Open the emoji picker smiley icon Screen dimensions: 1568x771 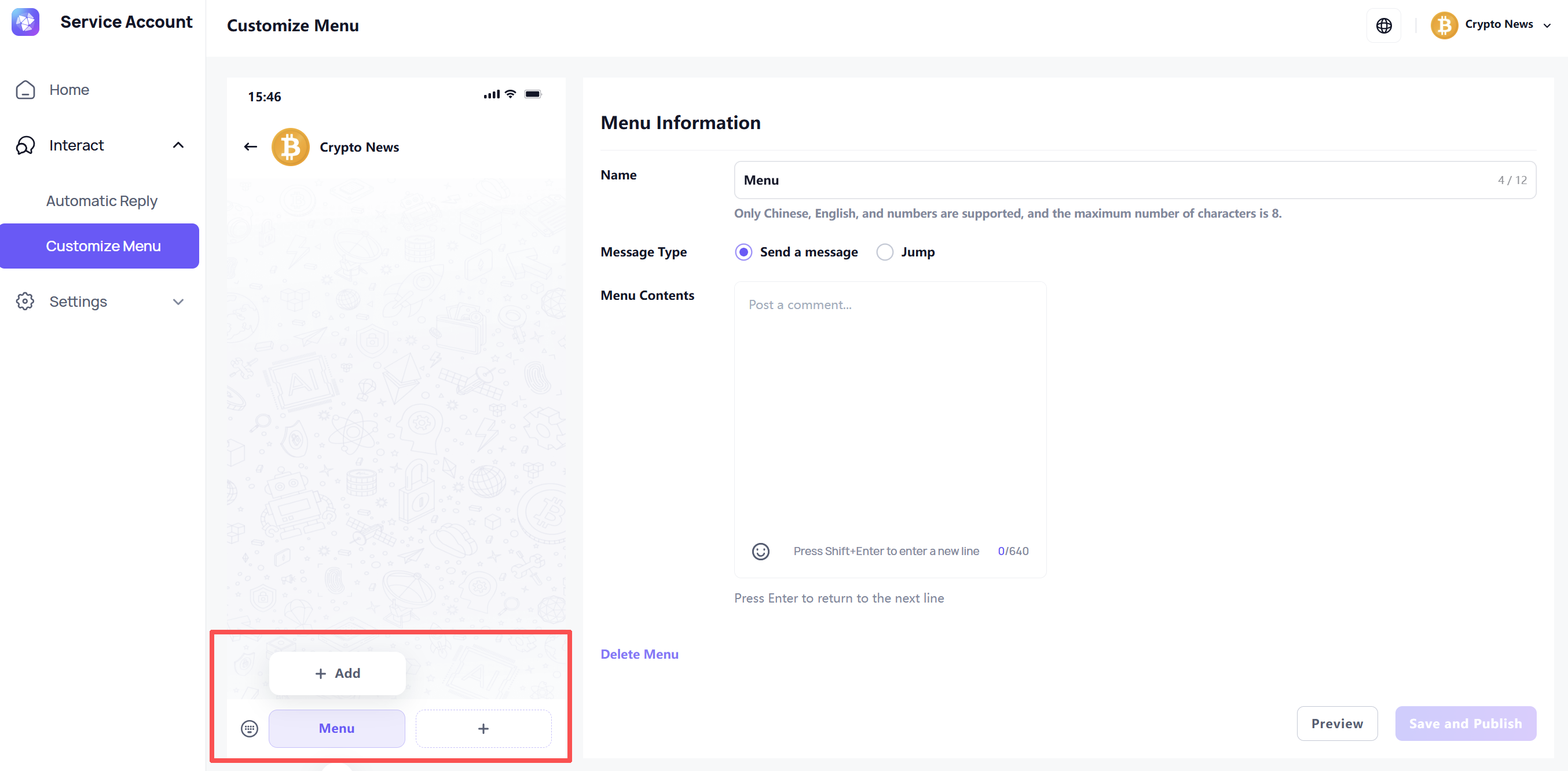tap(760, 551)
